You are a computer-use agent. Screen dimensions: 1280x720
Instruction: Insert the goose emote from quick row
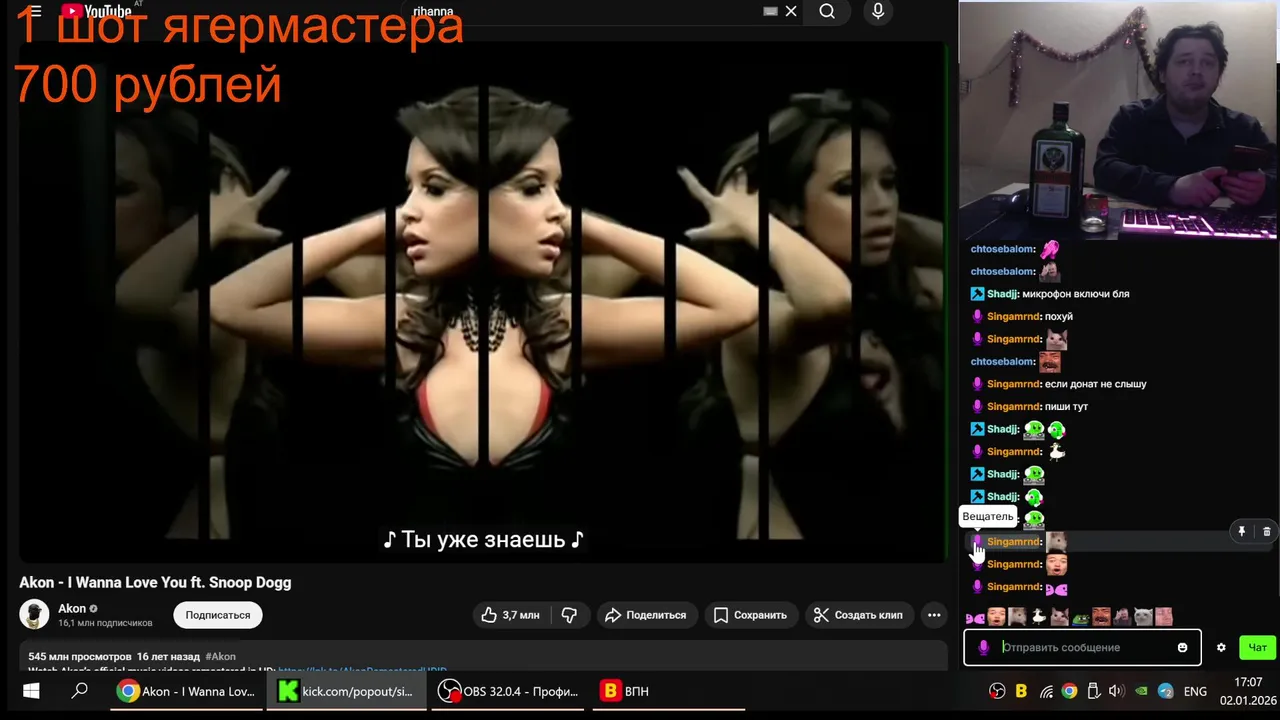[1039, 617]
